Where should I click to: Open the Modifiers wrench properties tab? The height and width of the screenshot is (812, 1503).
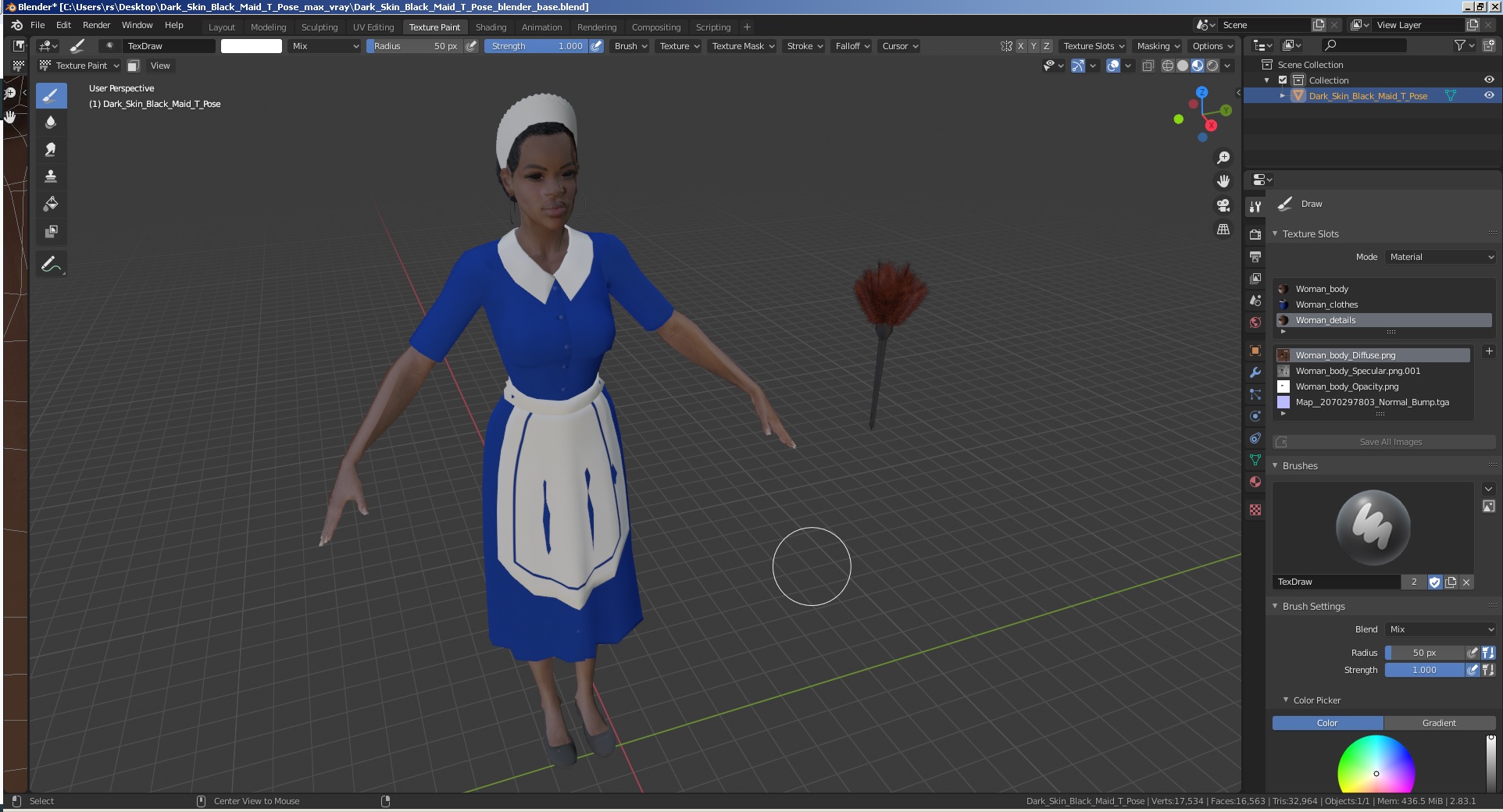(1255, 372)
